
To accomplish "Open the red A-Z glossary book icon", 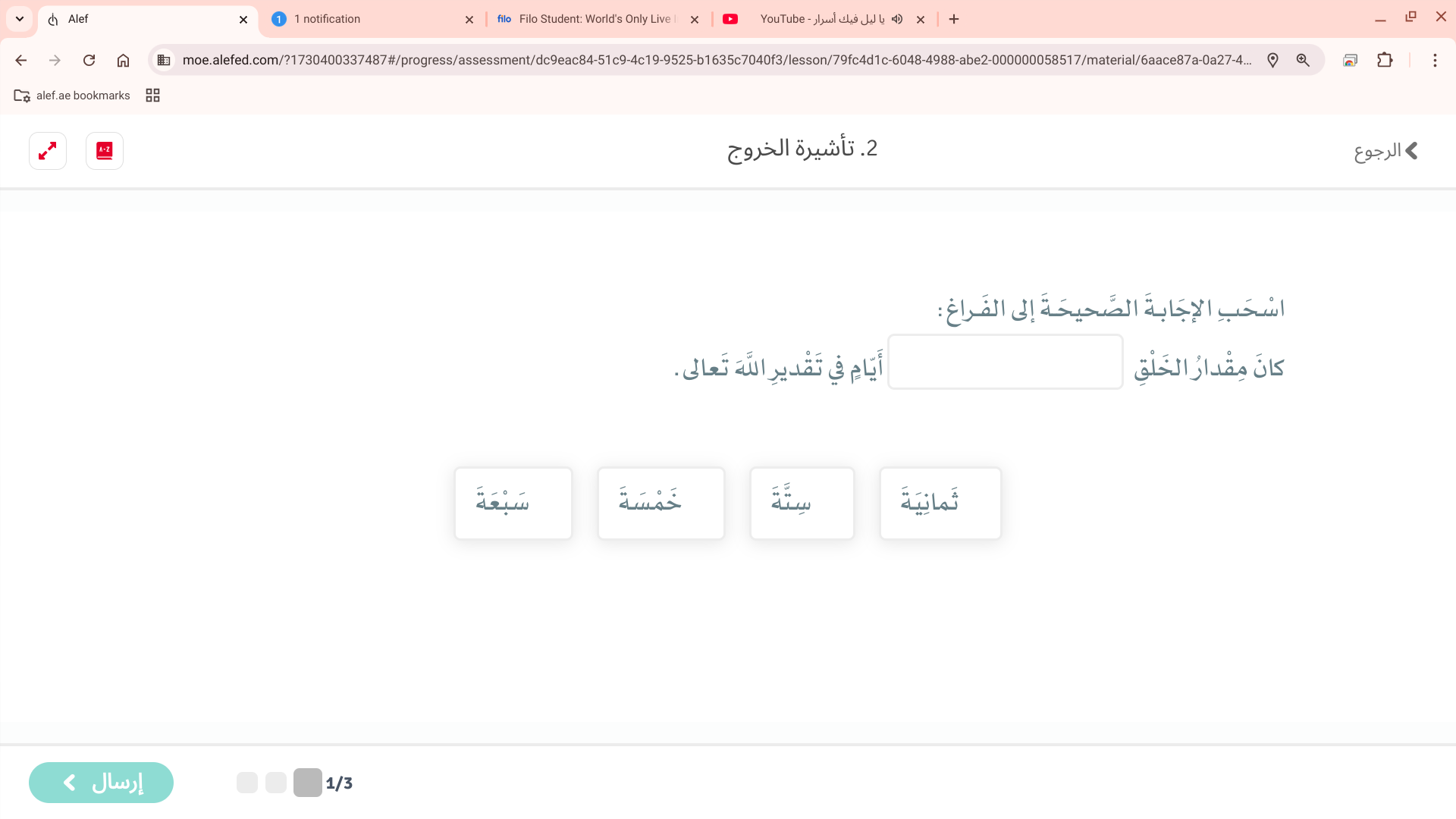I will (105, 151).
